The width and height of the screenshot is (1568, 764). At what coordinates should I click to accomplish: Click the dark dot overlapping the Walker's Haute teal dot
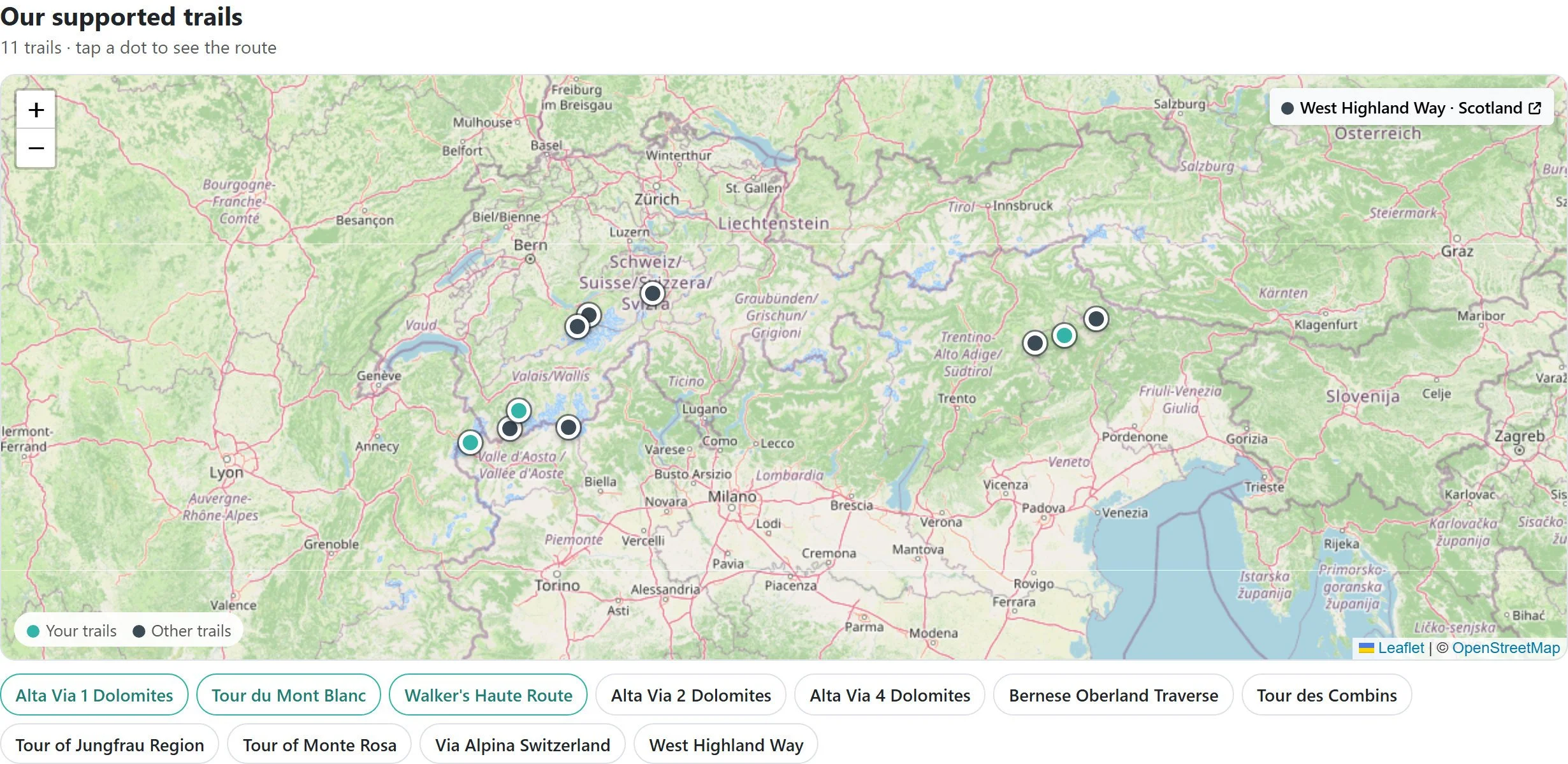tap(509, 429)
